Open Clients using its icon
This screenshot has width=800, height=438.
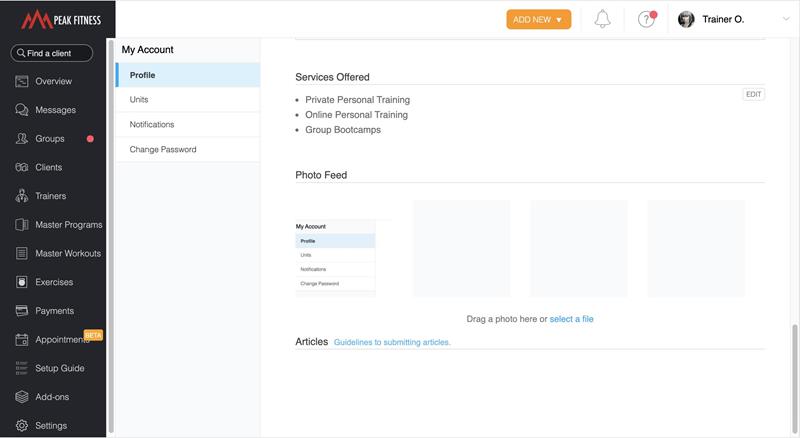tap(21, 168)
